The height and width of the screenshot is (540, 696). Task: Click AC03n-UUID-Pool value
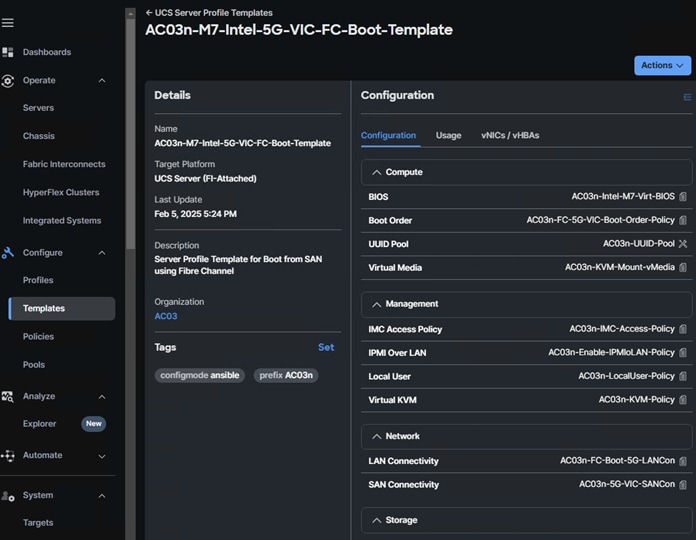pyautogui.click(x=638, y=244)
